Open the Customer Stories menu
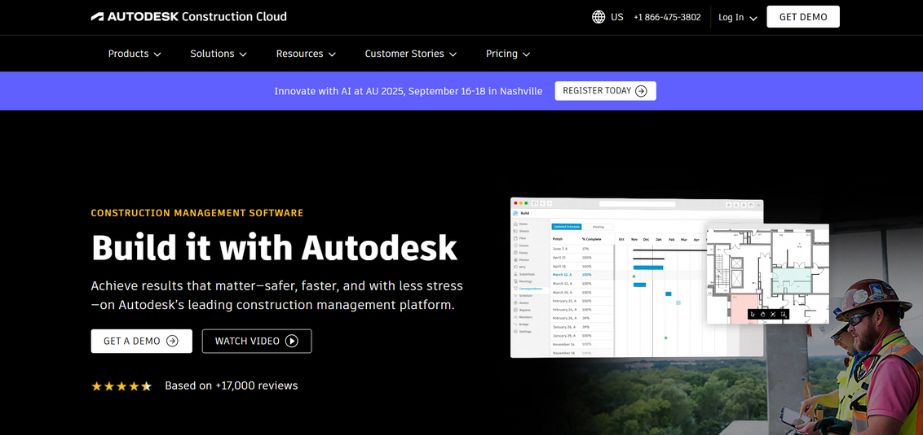This screenshot has height=435, width=923. 411,54
